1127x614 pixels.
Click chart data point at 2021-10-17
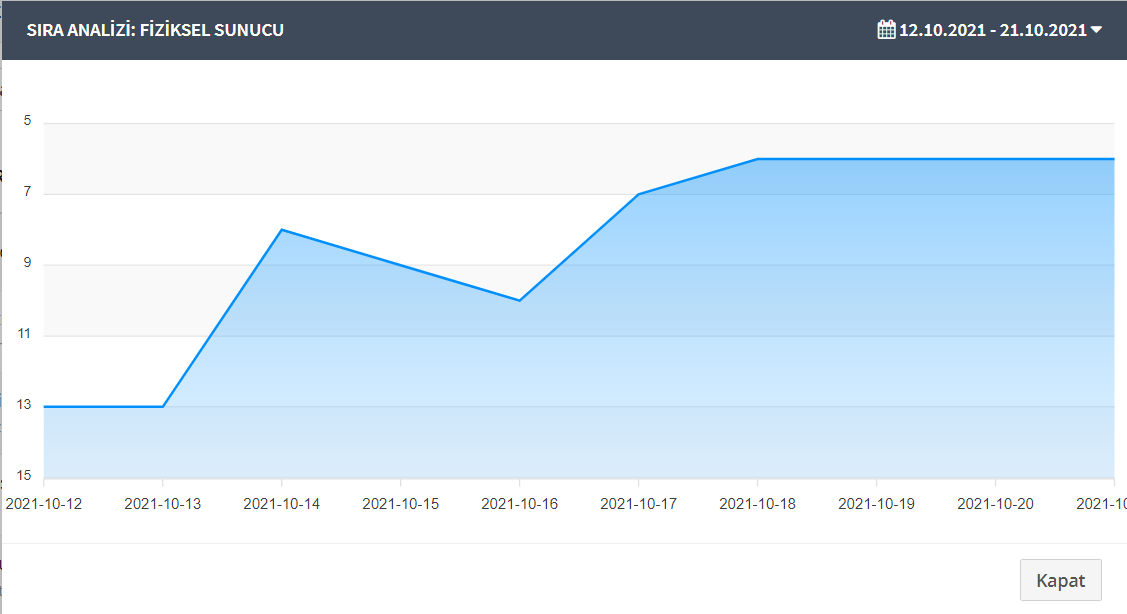638,194
